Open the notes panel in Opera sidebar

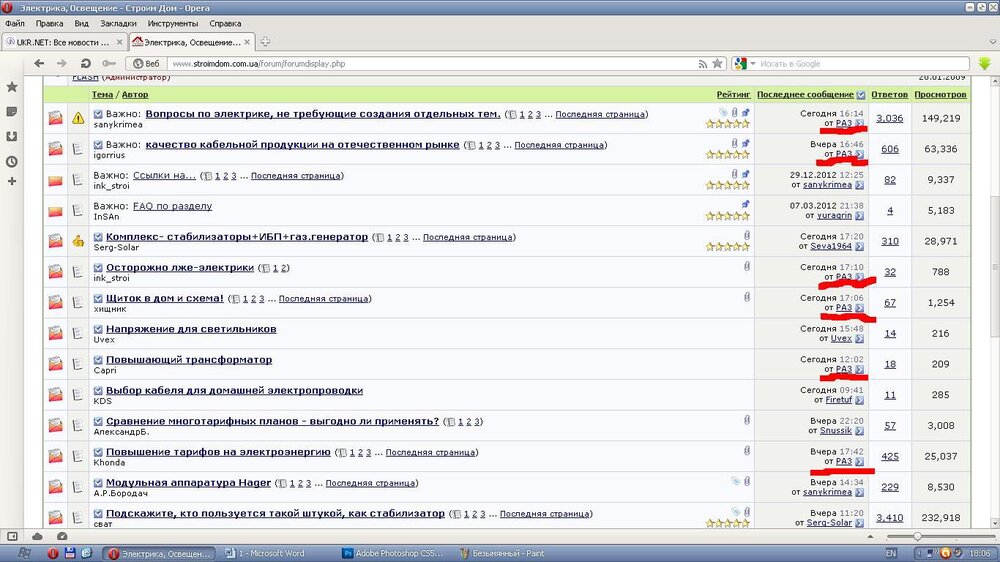(x=11, y=111)
